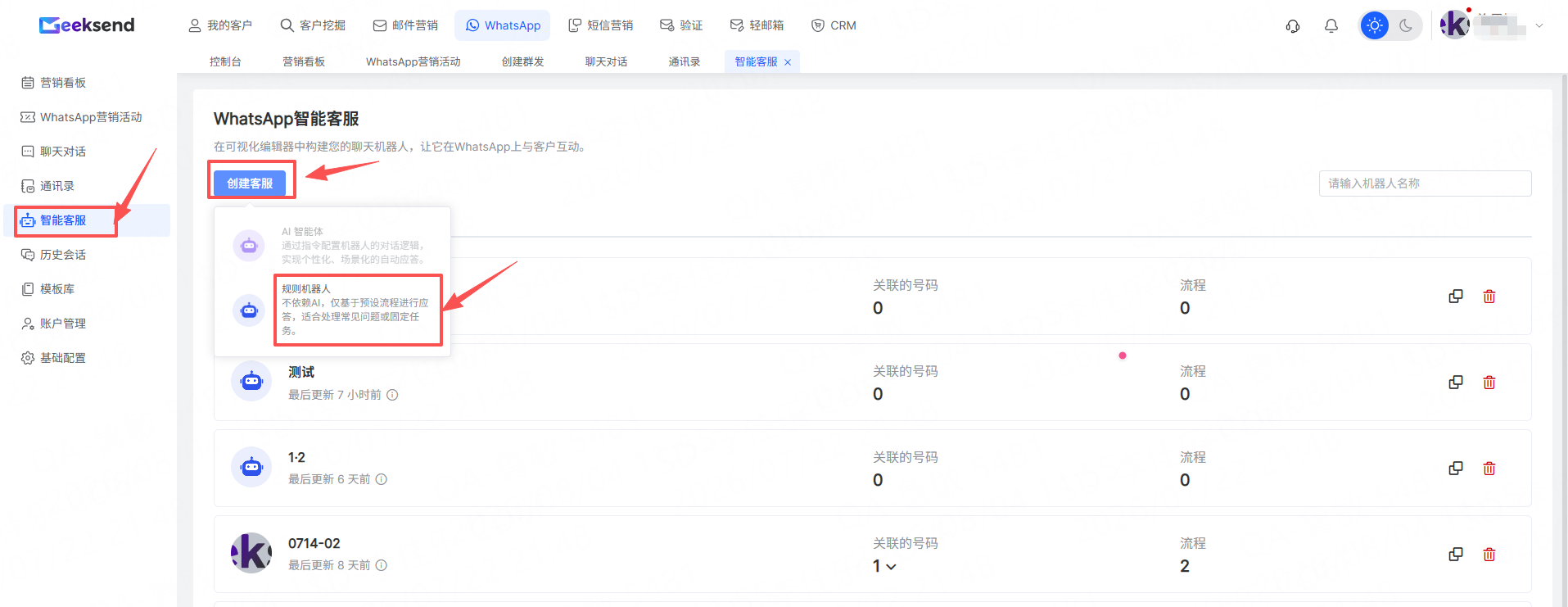Open 基础配置 in sidebar
This screenshot has width=1568, height=607.
pos(54,358)
